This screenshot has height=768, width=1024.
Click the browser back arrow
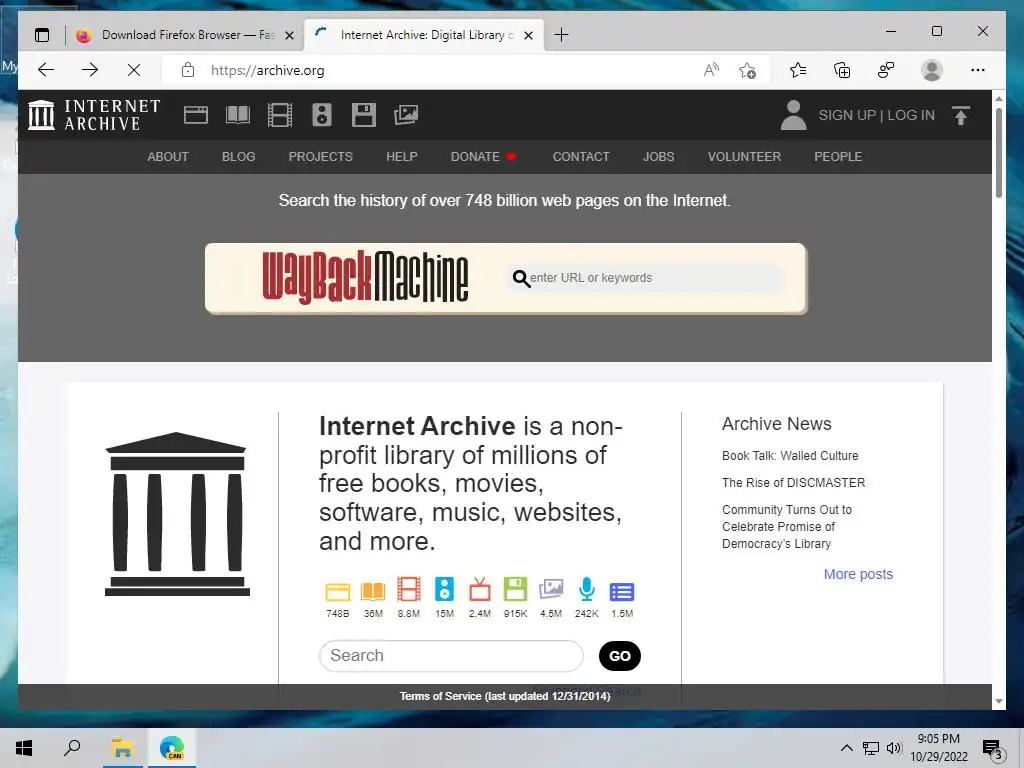click(x=46, y=70)
